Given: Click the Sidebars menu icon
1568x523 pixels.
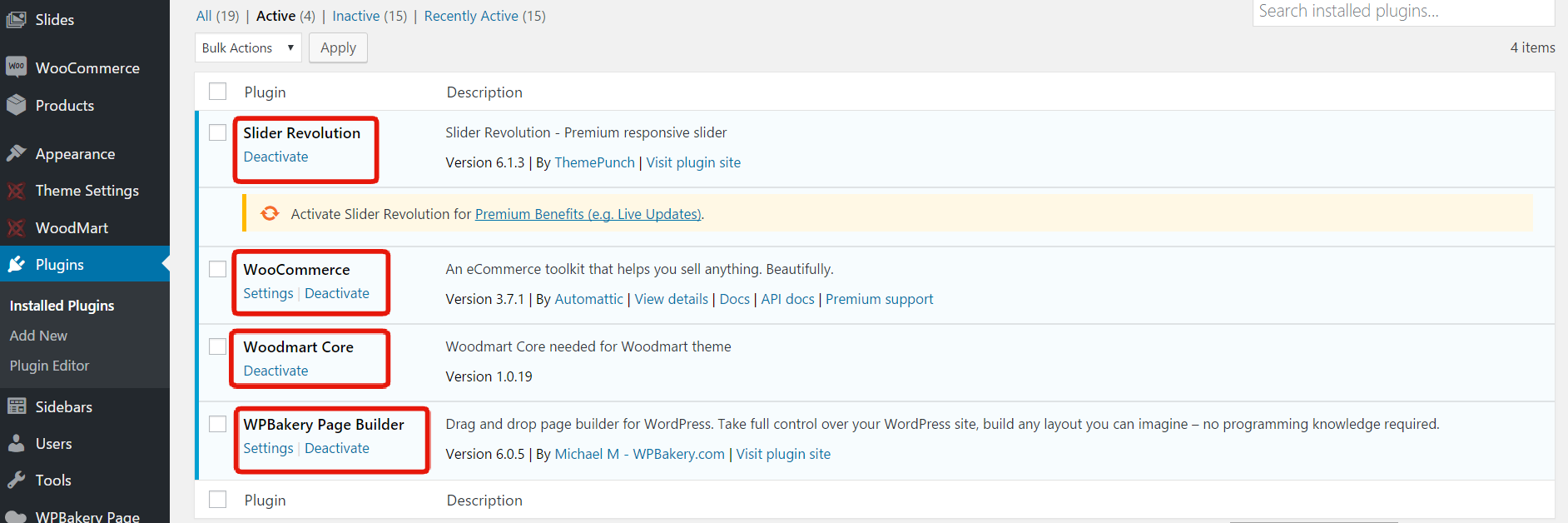Looking at the screenshot, I should point(16,406).
